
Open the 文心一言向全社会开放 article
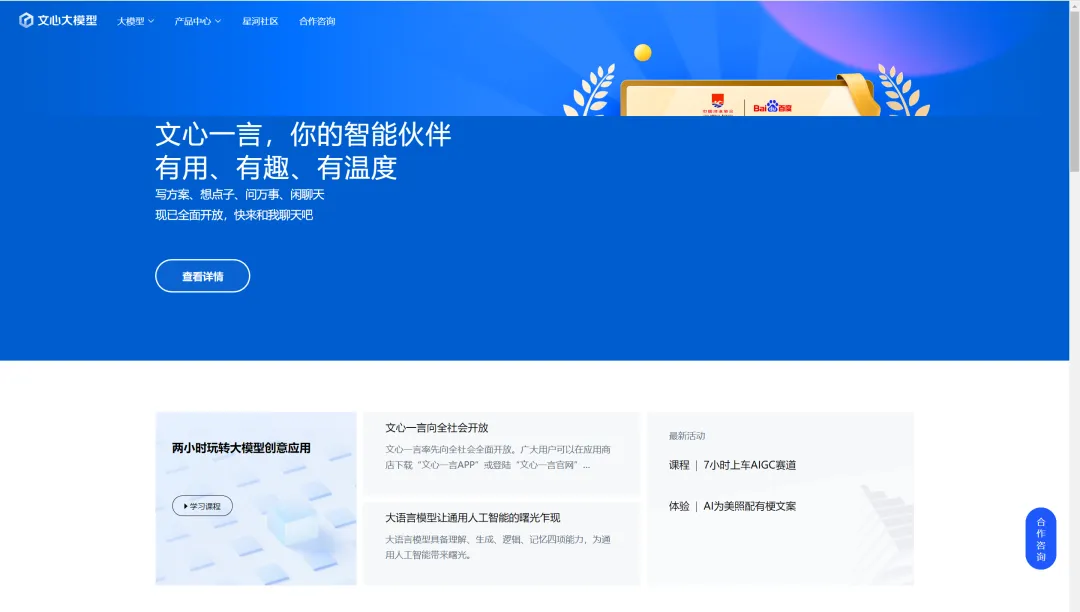tap(437, 428)
